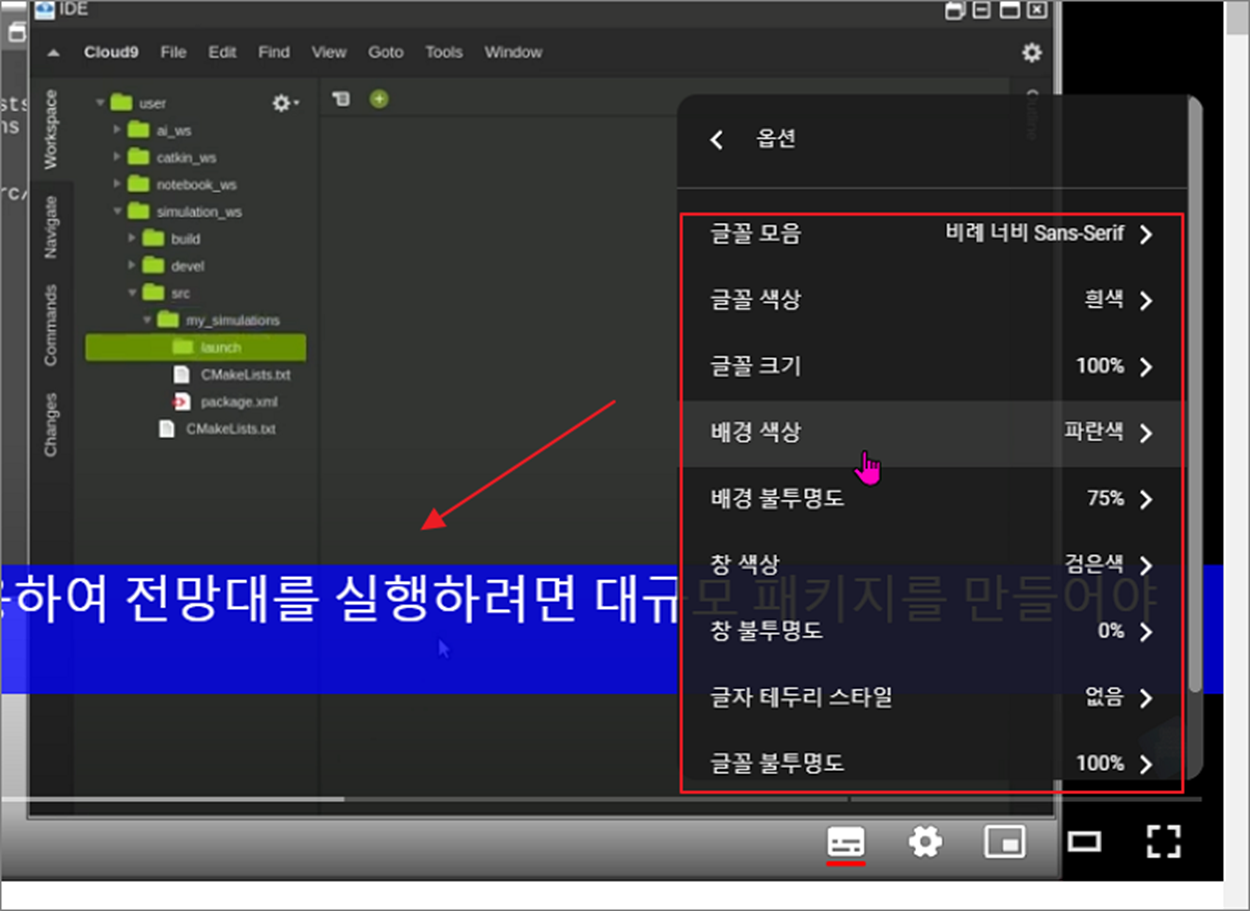
Task: Open the Goto menu in the IDE
Action: [x=385, y=52]
